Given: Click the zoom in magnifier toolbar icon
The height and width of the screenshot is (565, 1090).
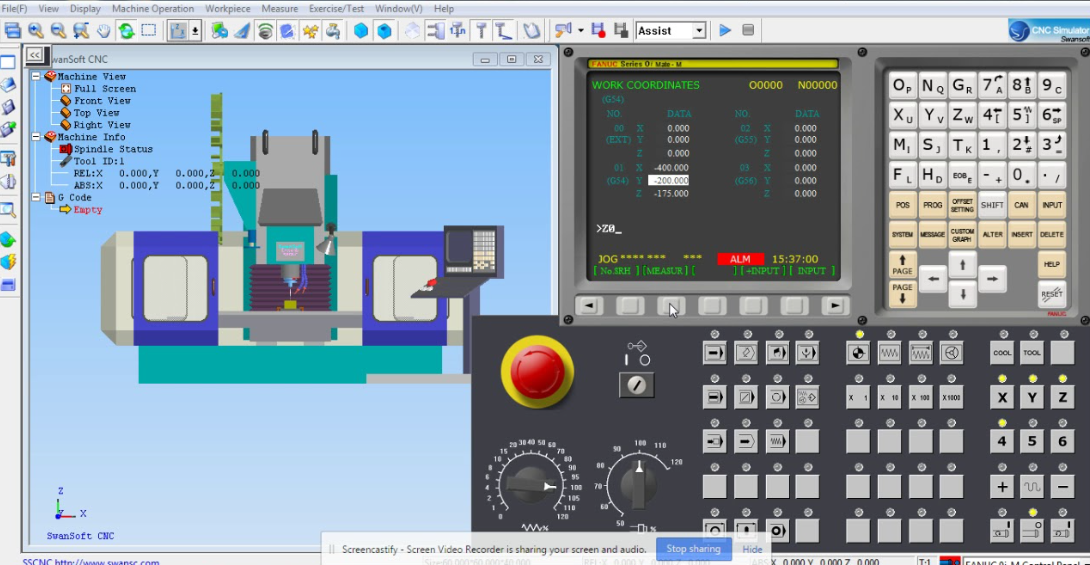Looking at the screenshot, I should [x=35, y=31].
